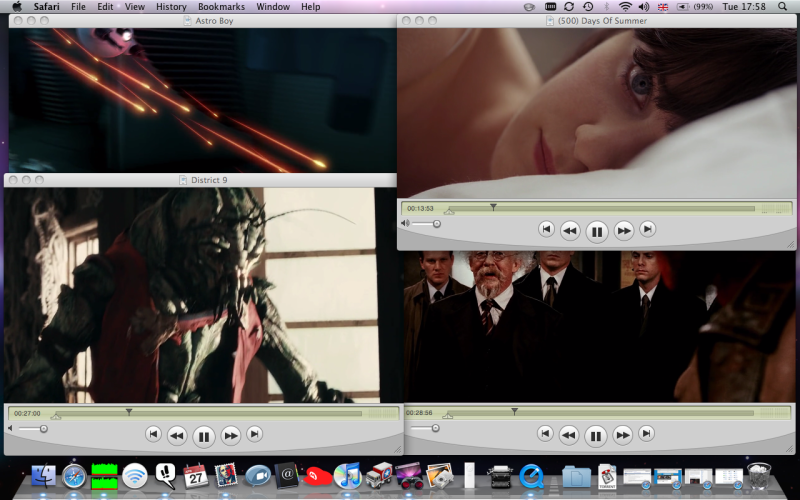Open the British flag input menu
This screenshot has height=500, width=800.
pos(663,7)
